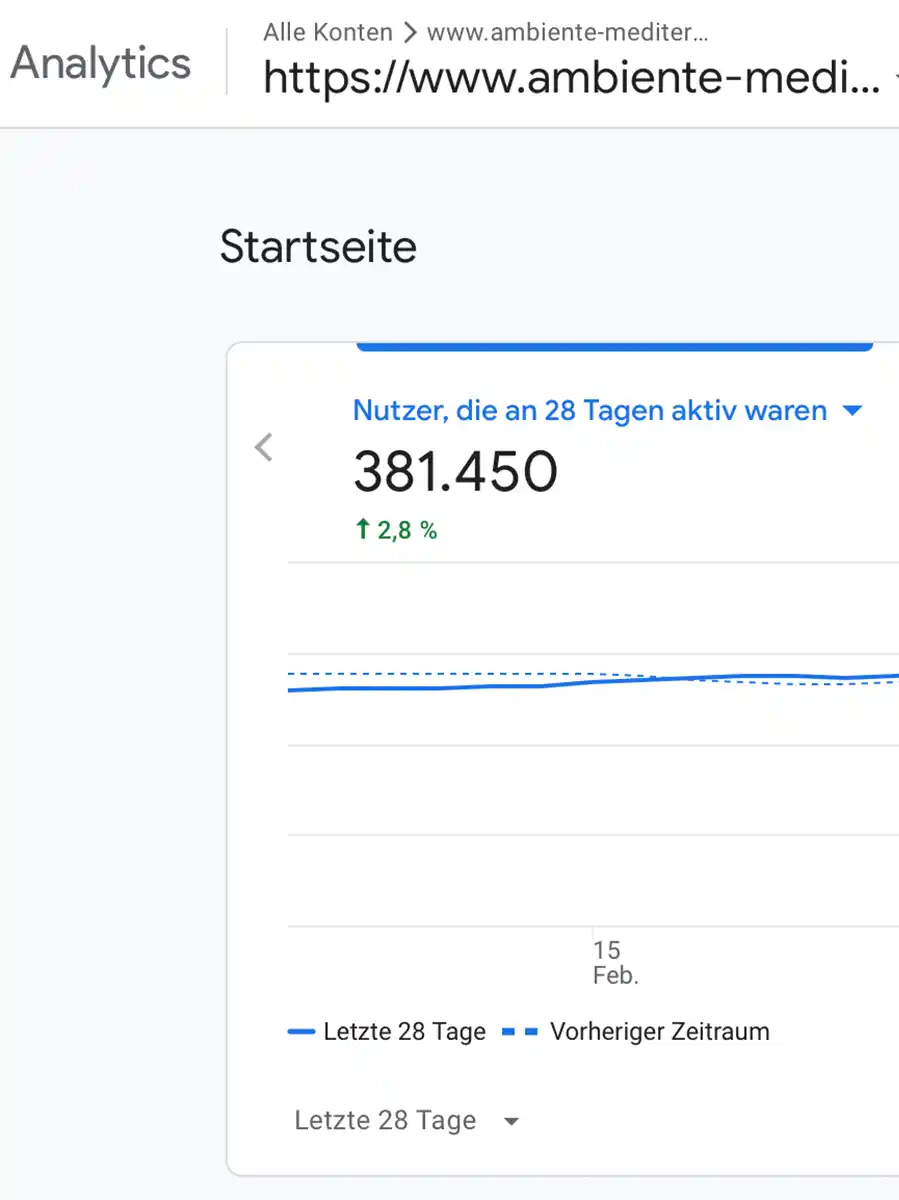
Task: Click the '15 Feb.' axis date marker
Action: tap(614, 962)
